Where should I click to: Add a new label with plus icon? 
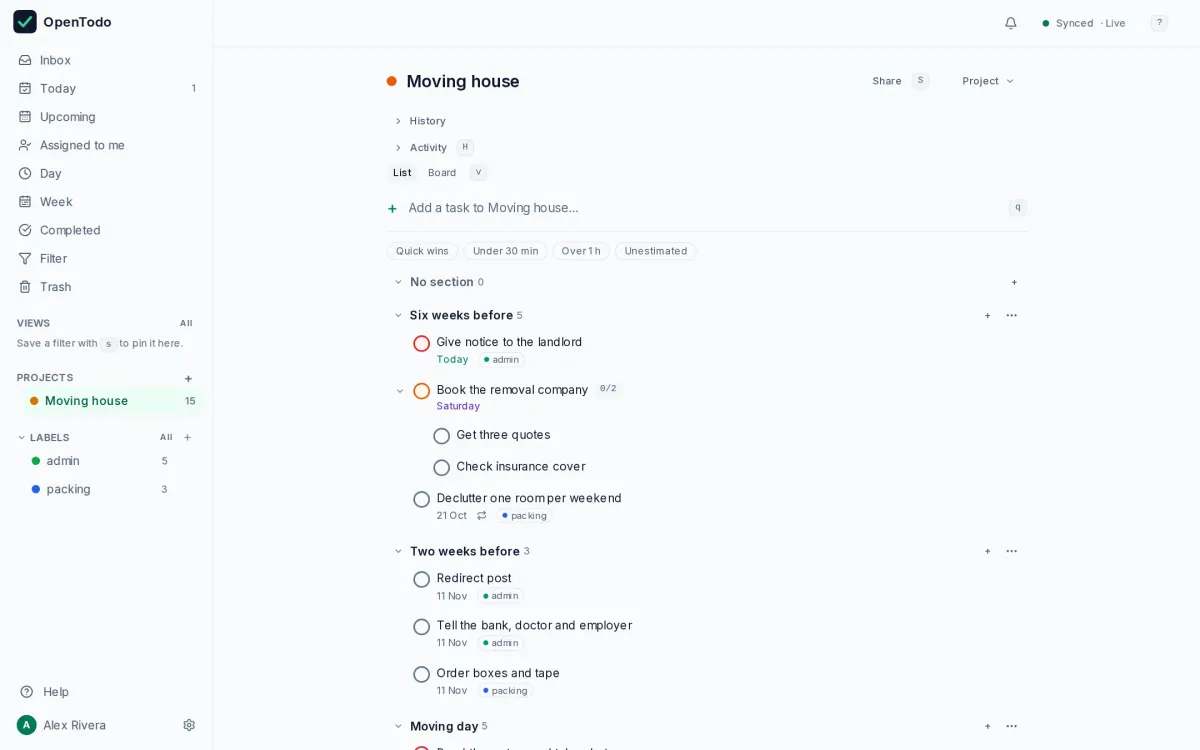point(187,437)
